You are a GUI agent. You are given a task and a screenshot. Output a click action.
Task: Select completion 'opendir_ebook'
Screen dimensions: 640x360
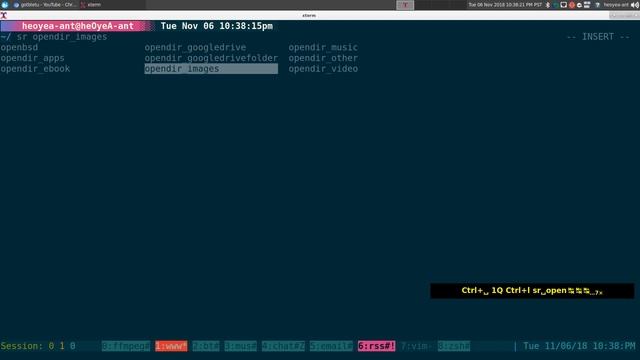tap(35, 69)
